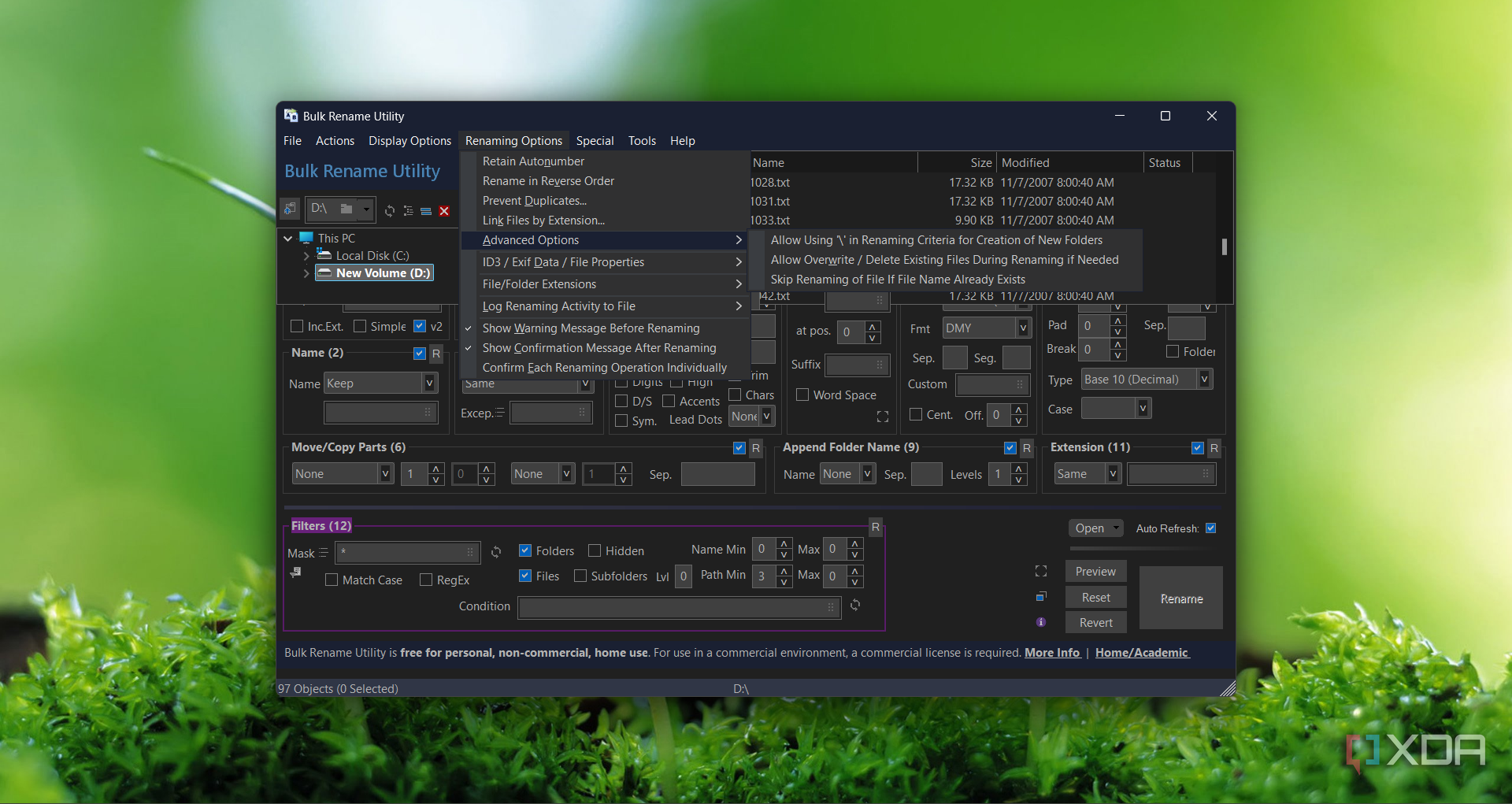Viewport: 1512px width, 804px height.
Task: Click the R reset icon for Extension (11)
Action: 1214,448
